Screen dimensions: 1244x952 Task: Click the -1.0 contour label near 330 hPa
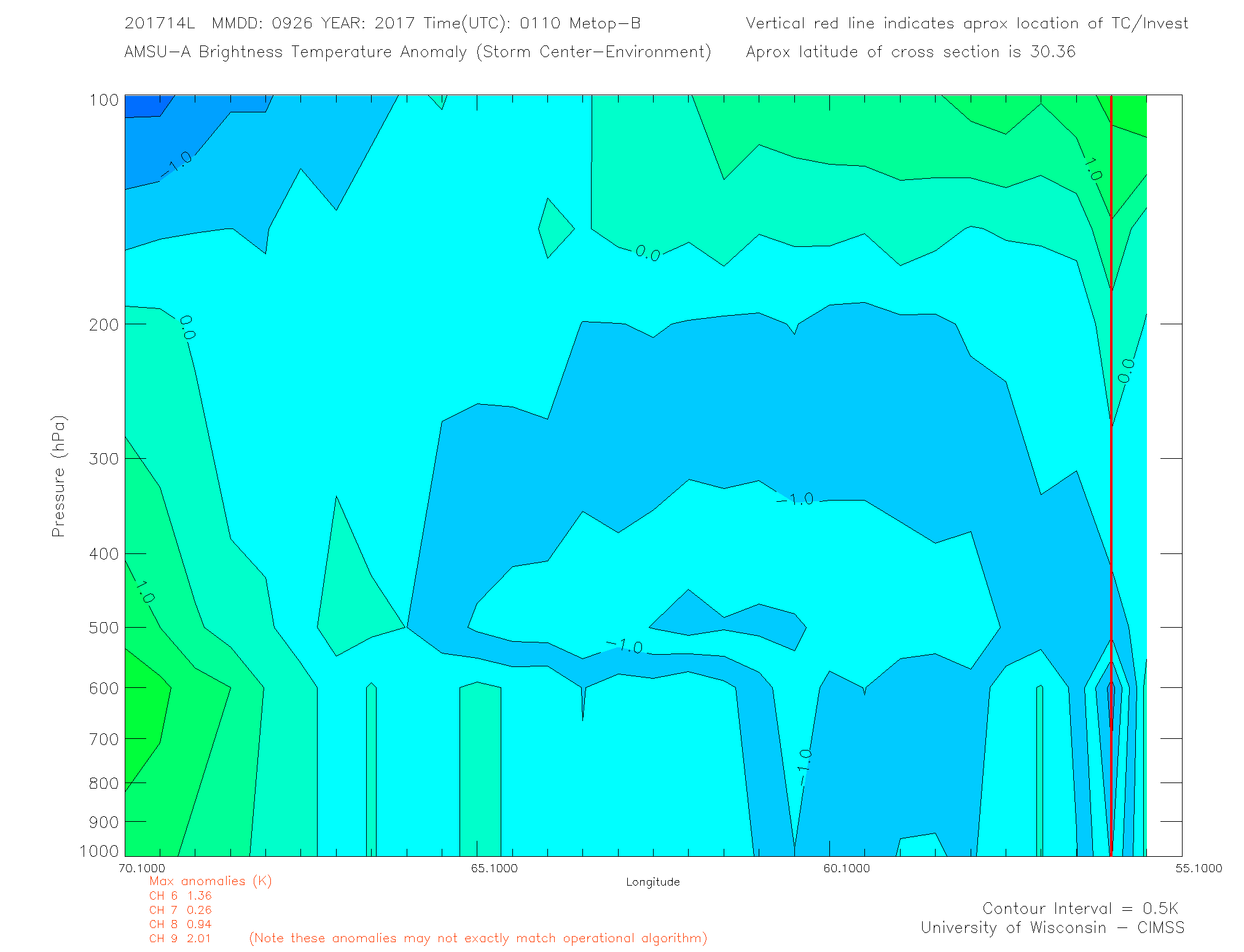pos(797,499)
